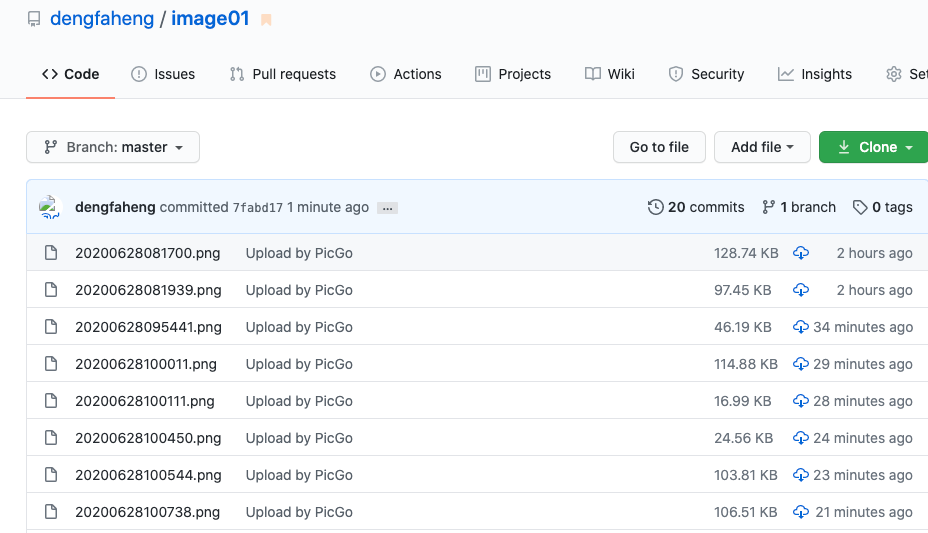Open commit hash 7fabd17
The height and width of the screenshot is (533, 928).
[x=257, y=208]
